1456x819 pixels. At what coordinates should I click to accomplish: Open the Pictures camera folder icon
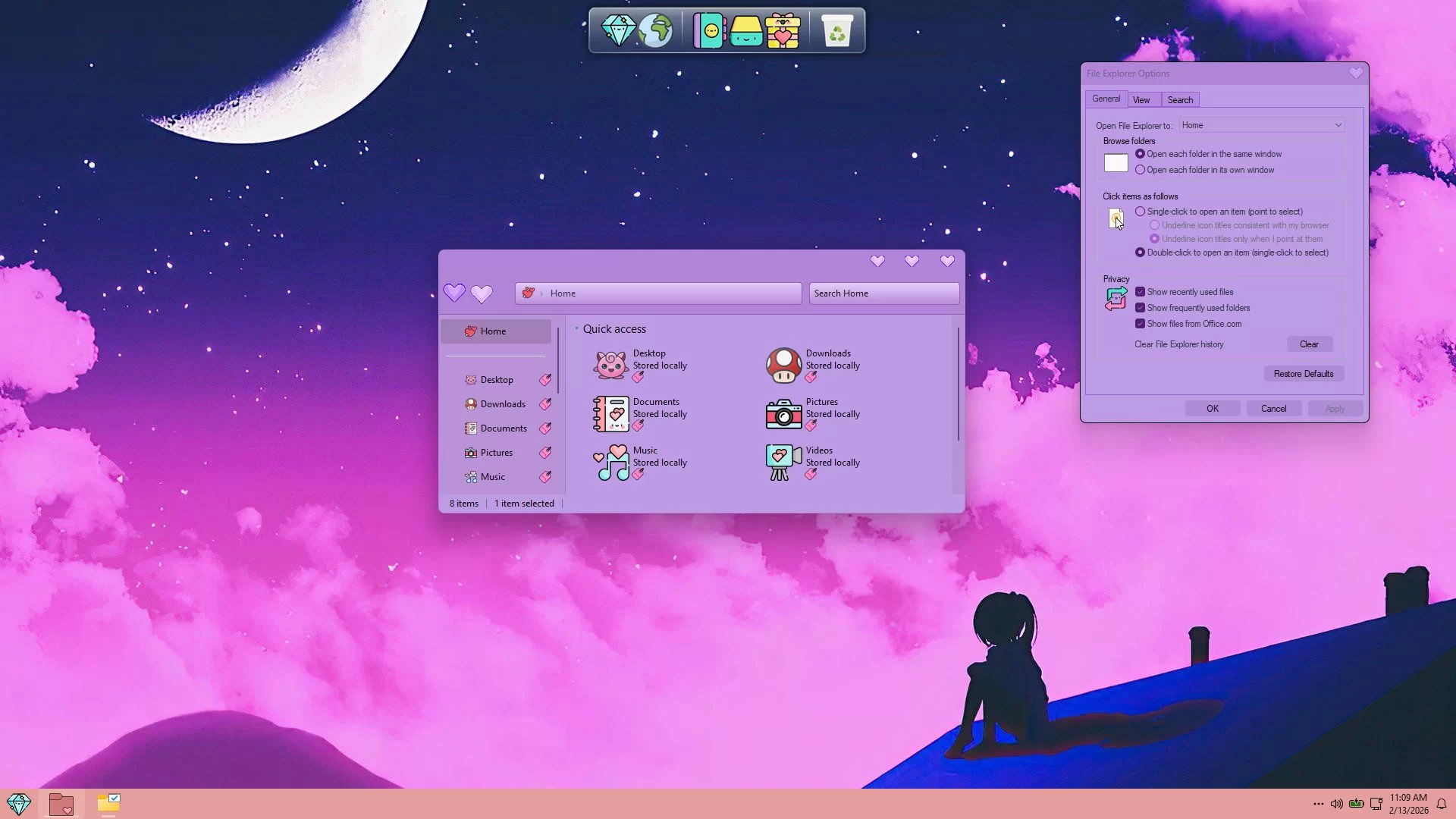point(783,414)
